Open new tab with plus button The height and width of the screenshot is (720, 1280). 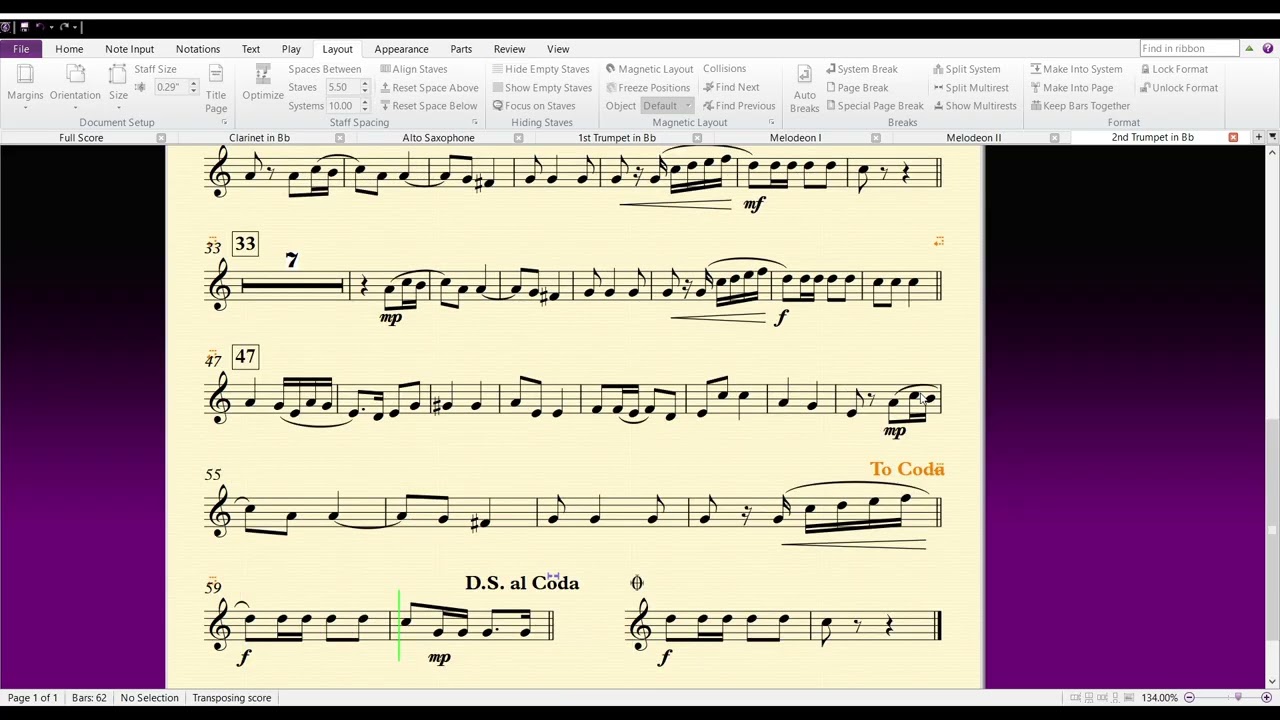1258,137
